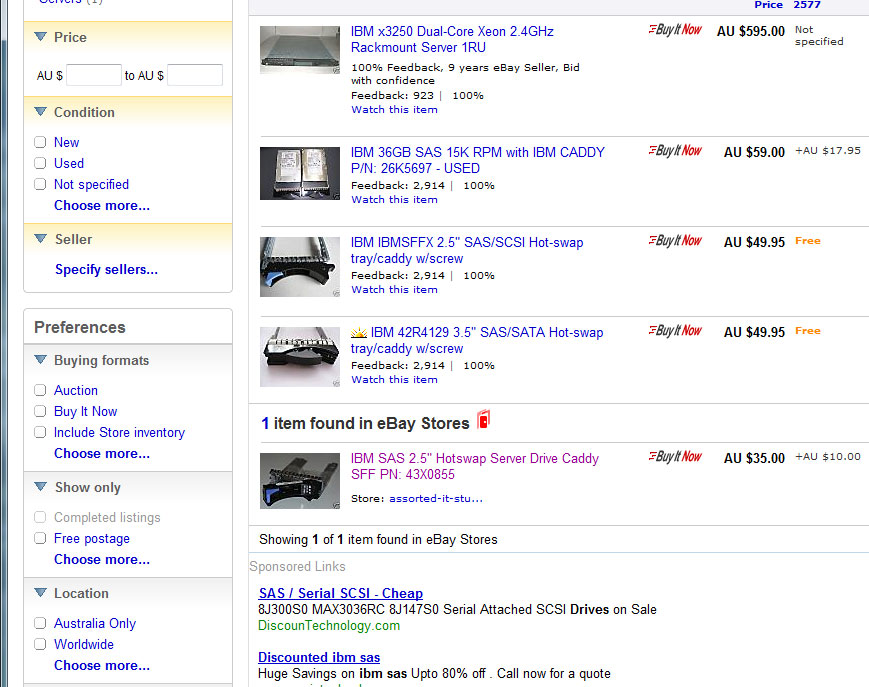Collapse the Condition filter section
This screenshot has width=869, height=687.
40,111
